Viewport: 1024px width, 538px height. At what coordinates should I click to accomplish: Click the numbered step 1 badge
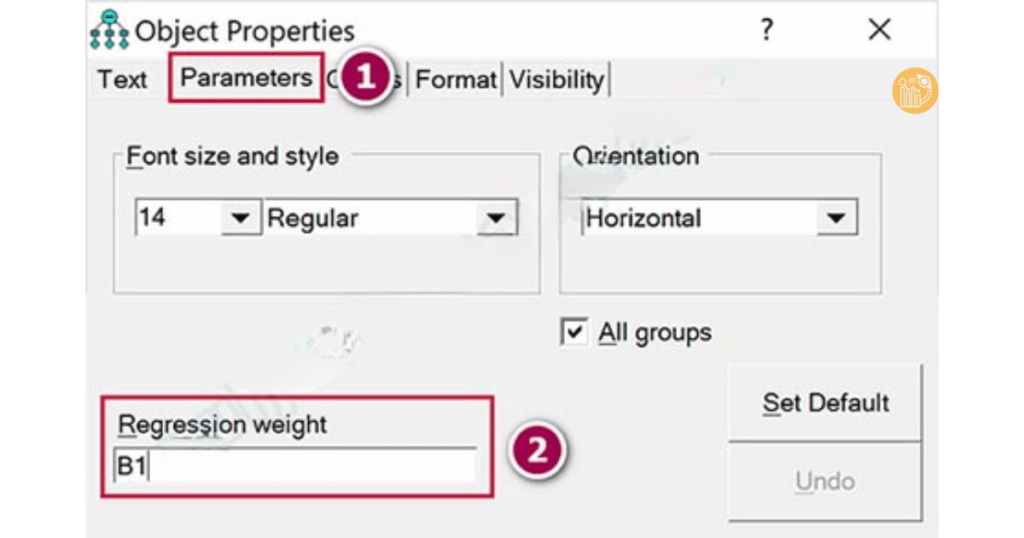click(365, 78)
